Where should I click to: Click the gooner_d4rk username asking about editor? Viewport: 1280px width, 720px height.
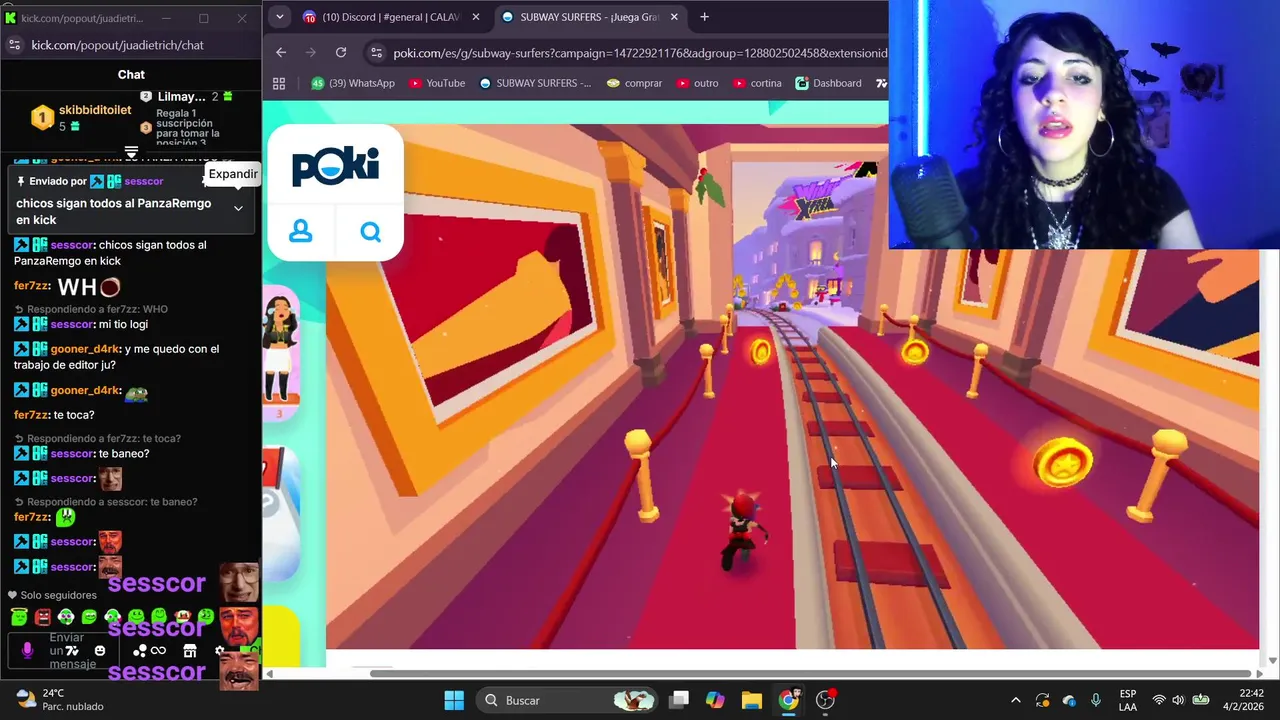tap(85, 349)
